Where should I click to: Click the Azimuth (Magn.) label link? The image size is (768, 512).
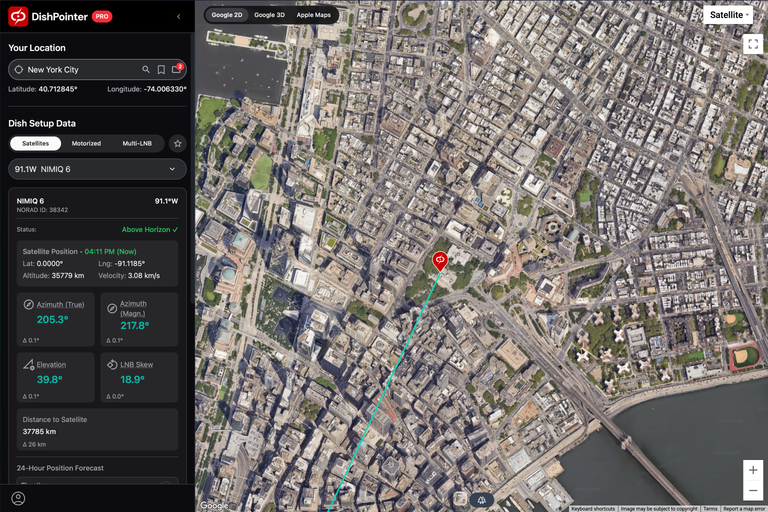[133, 309]
